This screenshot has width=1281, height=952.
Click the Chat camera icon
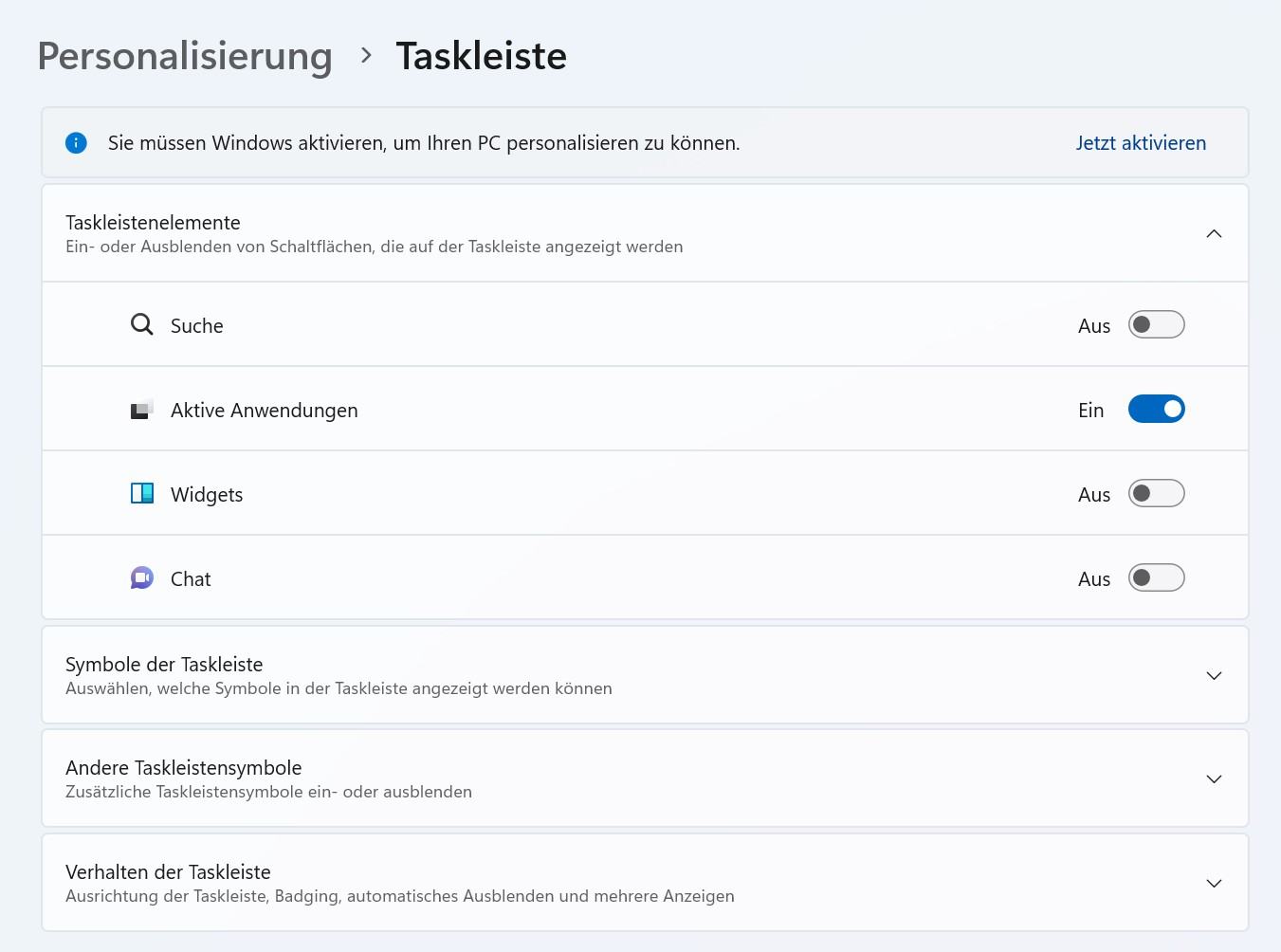click(141, 578)
